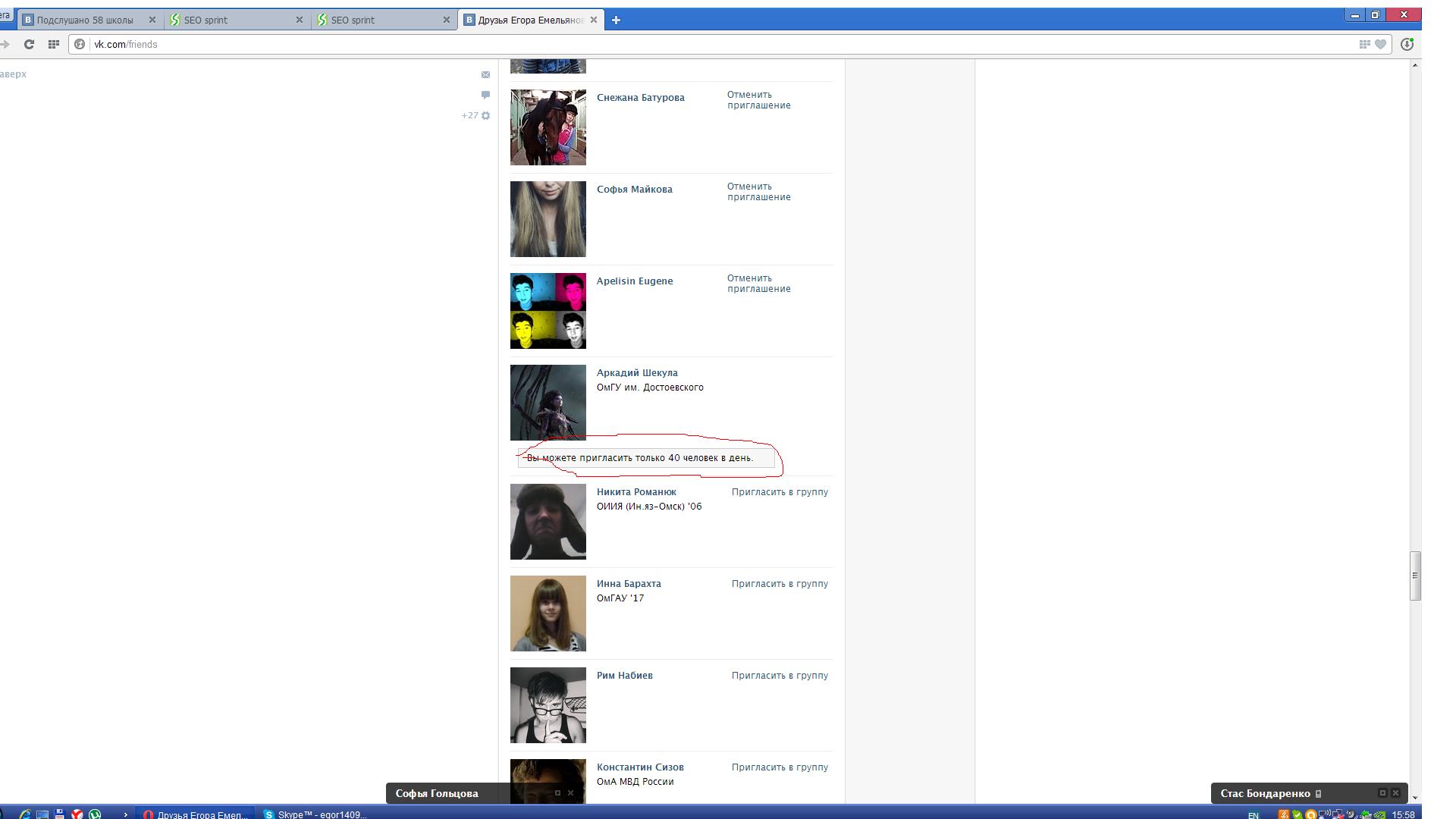Viewport: 1456px width, 819px height.
Task: Click the envelope messages icon in sidebar
Action: coord(485,74)
